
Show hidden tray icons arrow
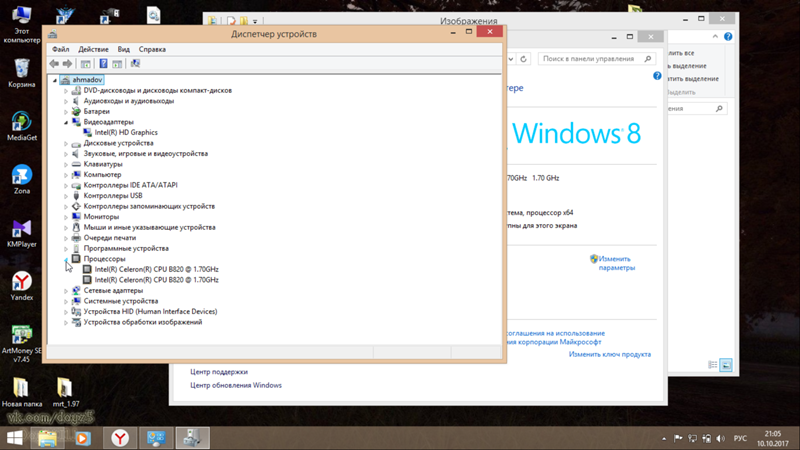point(664,438)
